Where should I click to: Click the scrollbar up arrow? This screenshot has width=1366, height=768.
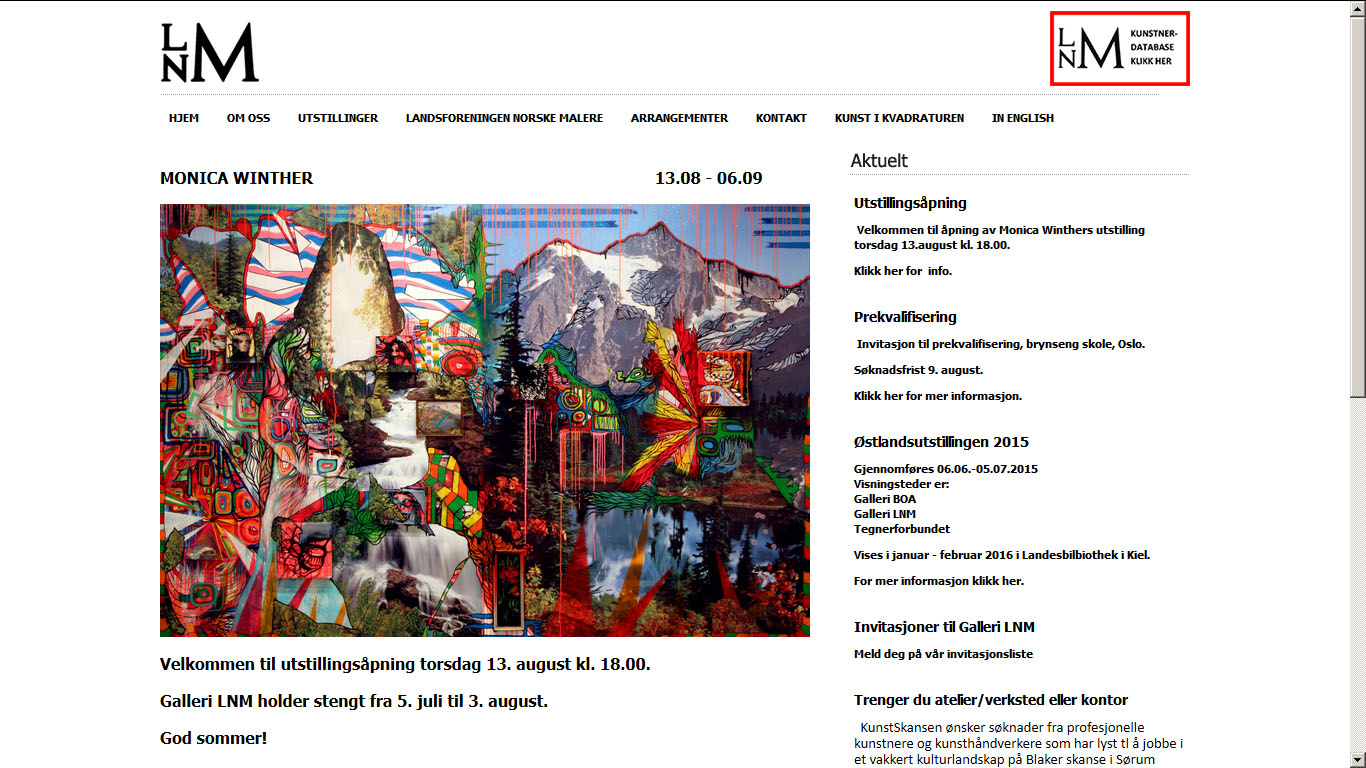click(1357, 8)
